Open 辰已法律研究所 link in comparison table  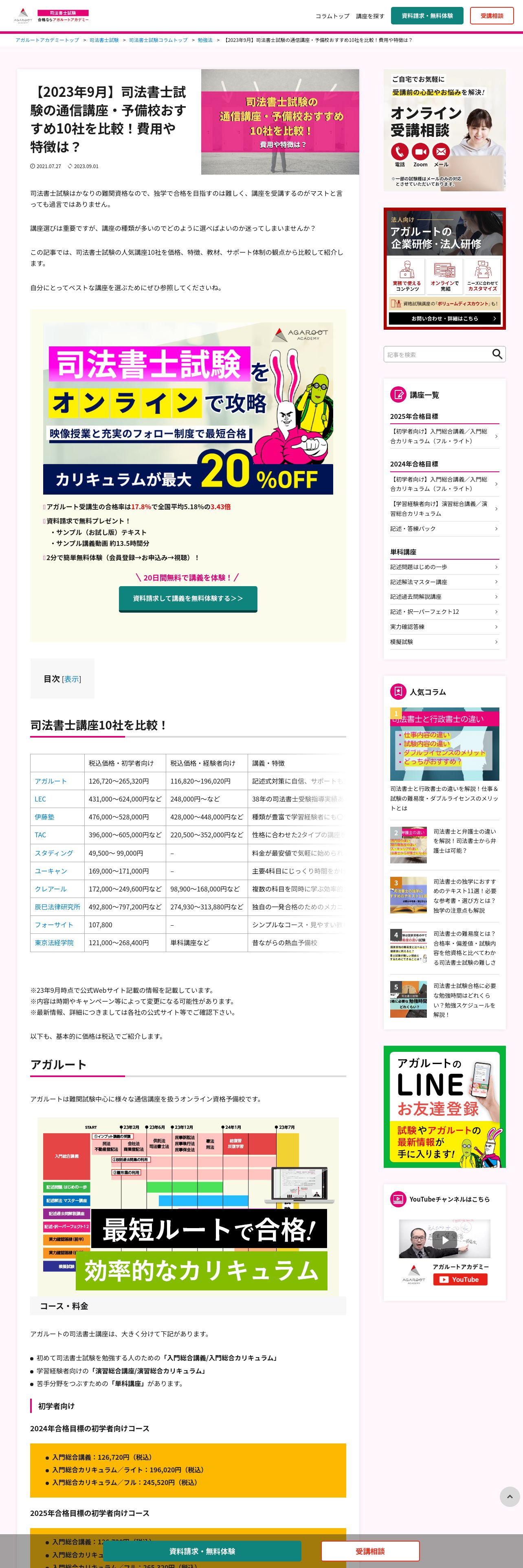click(57, 907)
